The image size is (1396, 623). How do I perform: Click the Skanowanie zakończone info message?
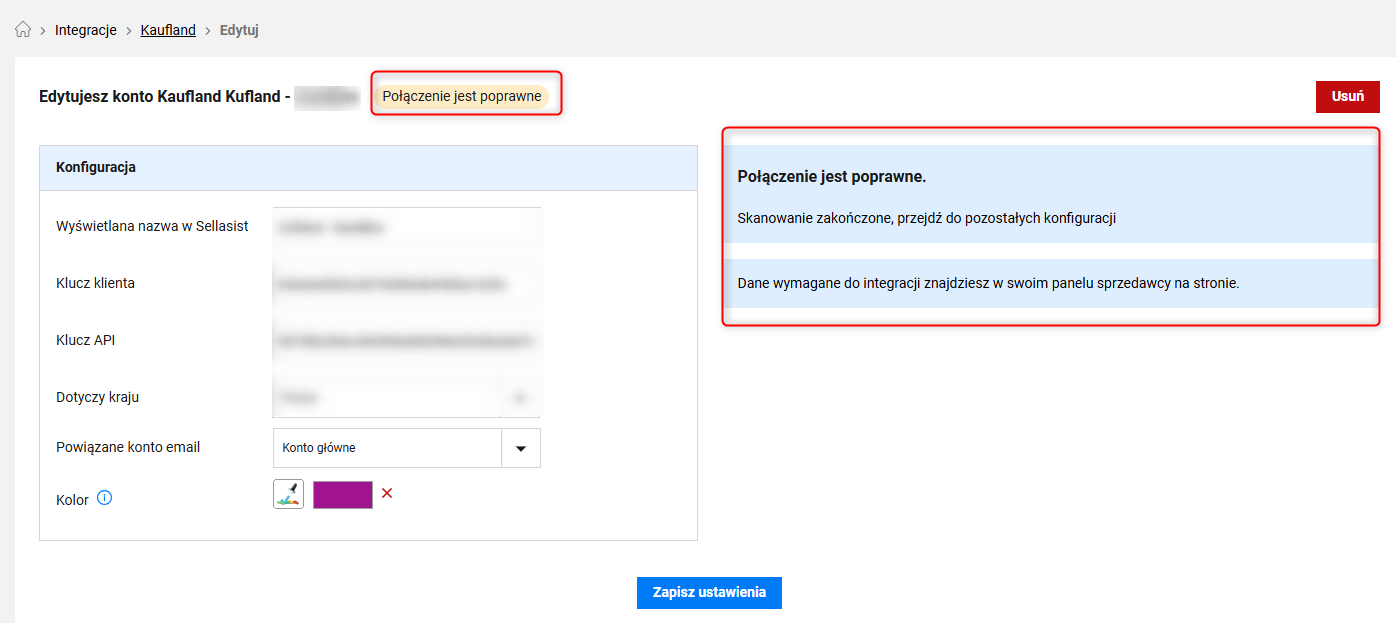tap(926, 218)
